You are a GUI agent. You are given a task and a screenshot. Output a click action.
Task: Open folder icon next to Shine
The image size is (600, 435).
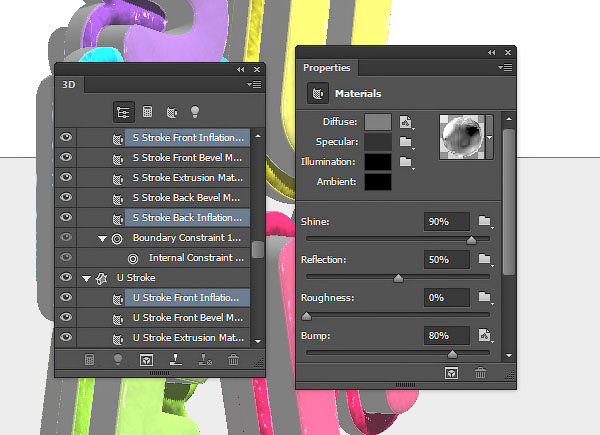(485, 221)
